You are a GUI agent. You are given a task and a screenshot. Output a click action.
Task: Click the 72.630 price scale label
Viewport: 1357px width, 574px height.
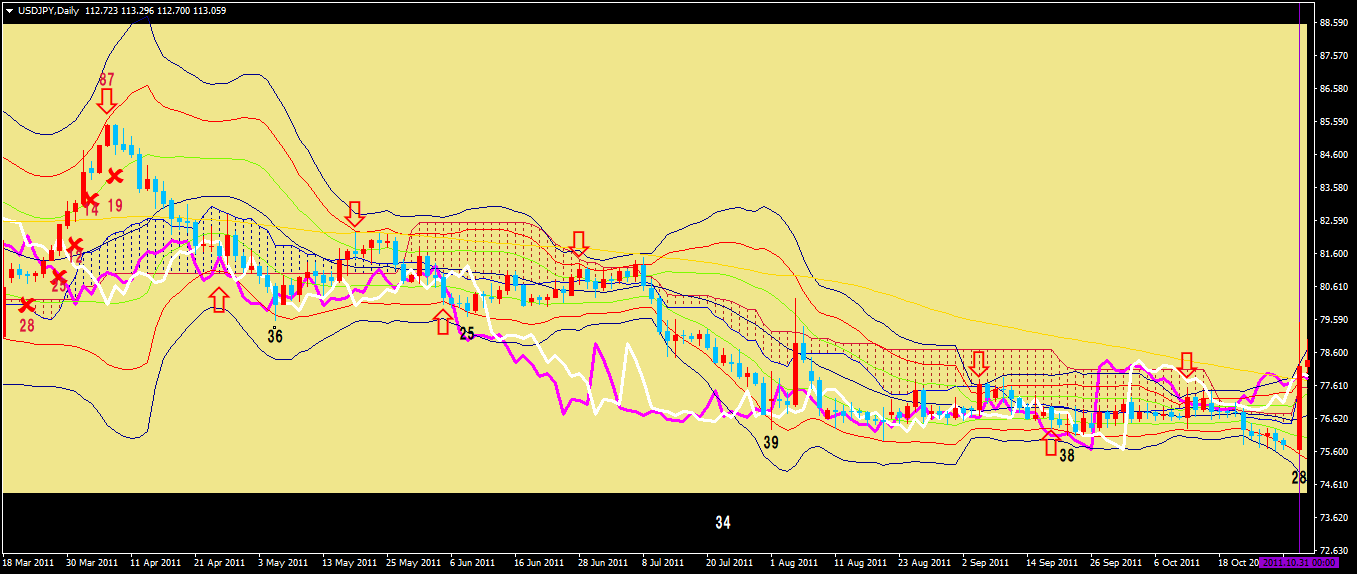1333,550
